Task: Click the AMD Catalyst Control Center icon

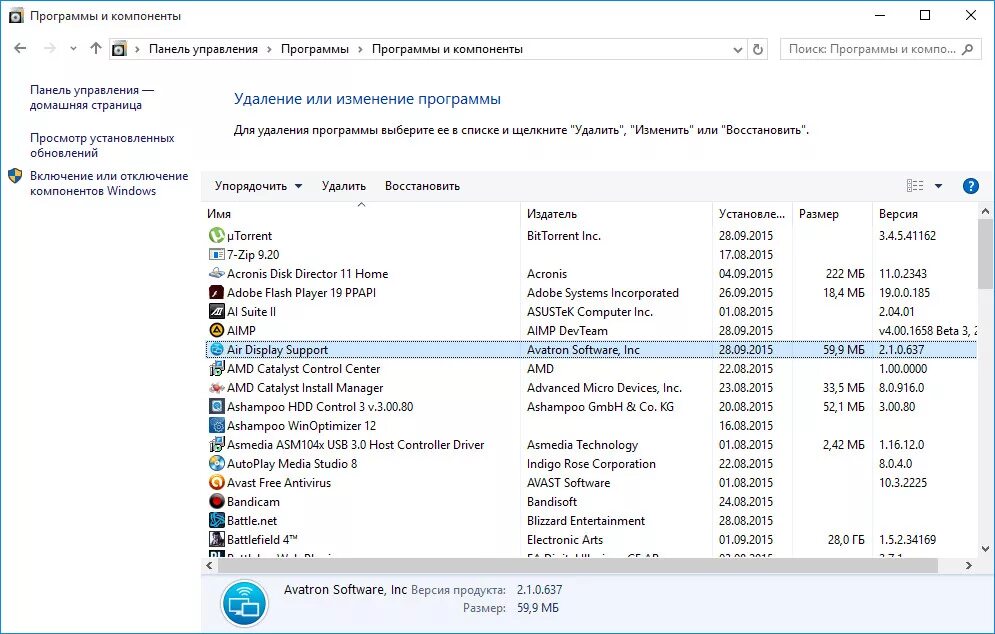Action: [x=216, y=369]
